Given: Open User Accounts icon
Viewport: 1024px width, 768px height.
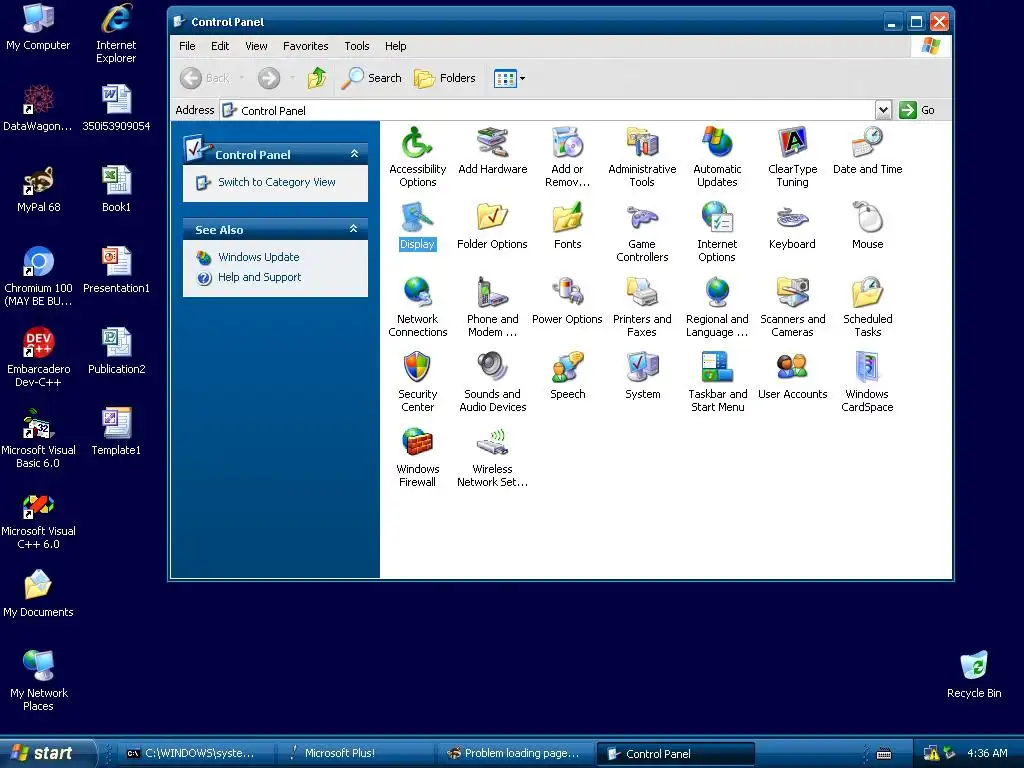Looking at the screenshot, I should [x=792, y=376].
